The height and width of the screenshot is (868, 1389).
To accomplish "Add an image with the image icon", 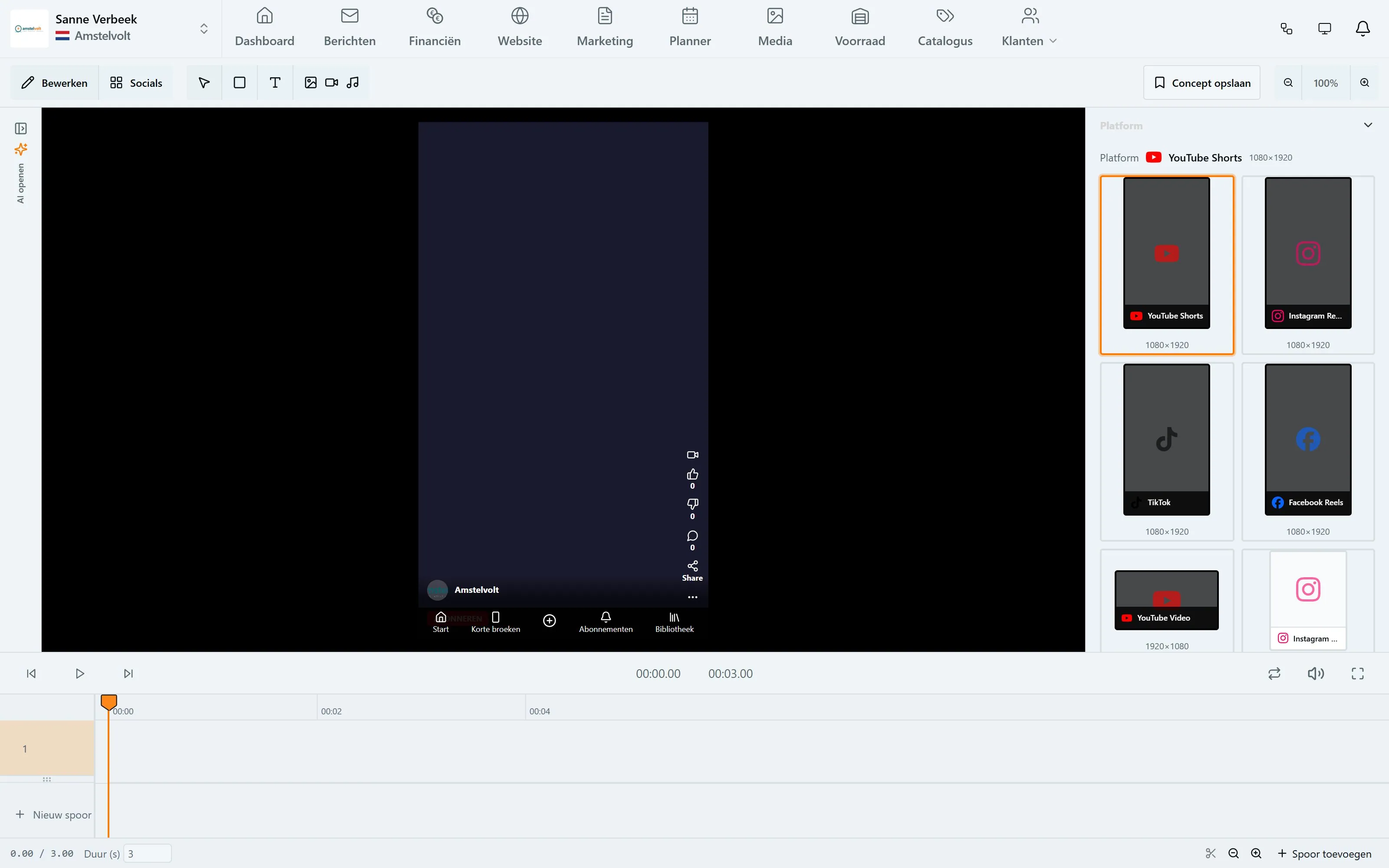I will pyautogui.click(x=310, y=82).
